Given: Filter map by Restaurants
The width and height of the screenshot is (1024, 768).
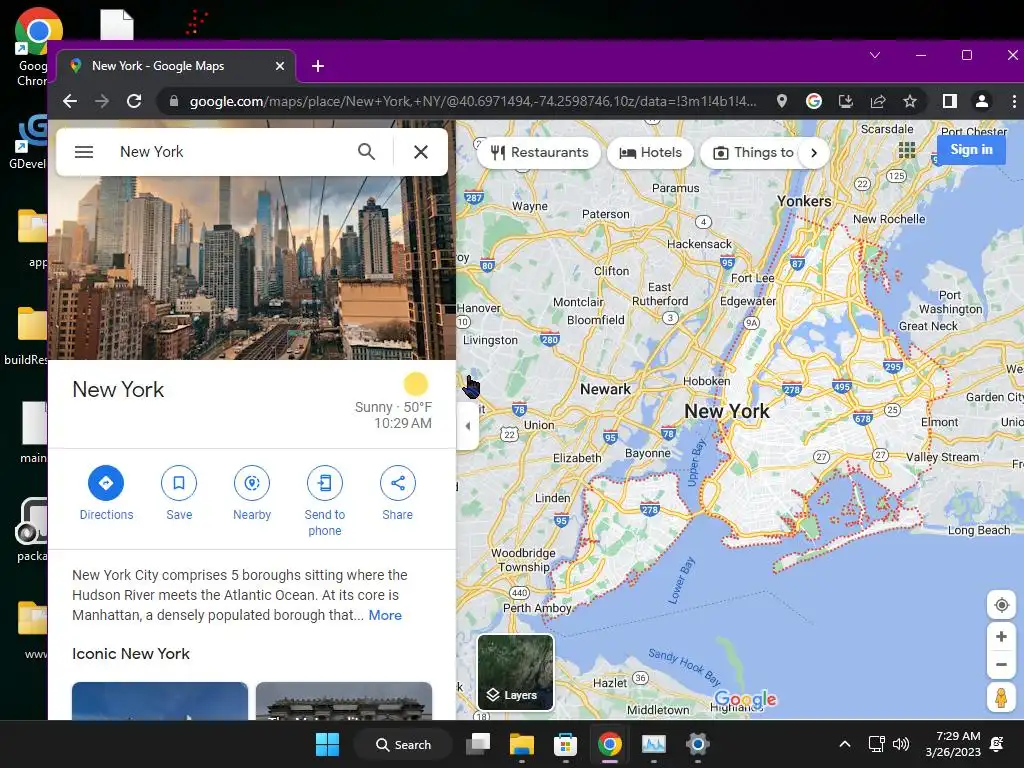Looking at the screenshot, I should tap(539, 153).
